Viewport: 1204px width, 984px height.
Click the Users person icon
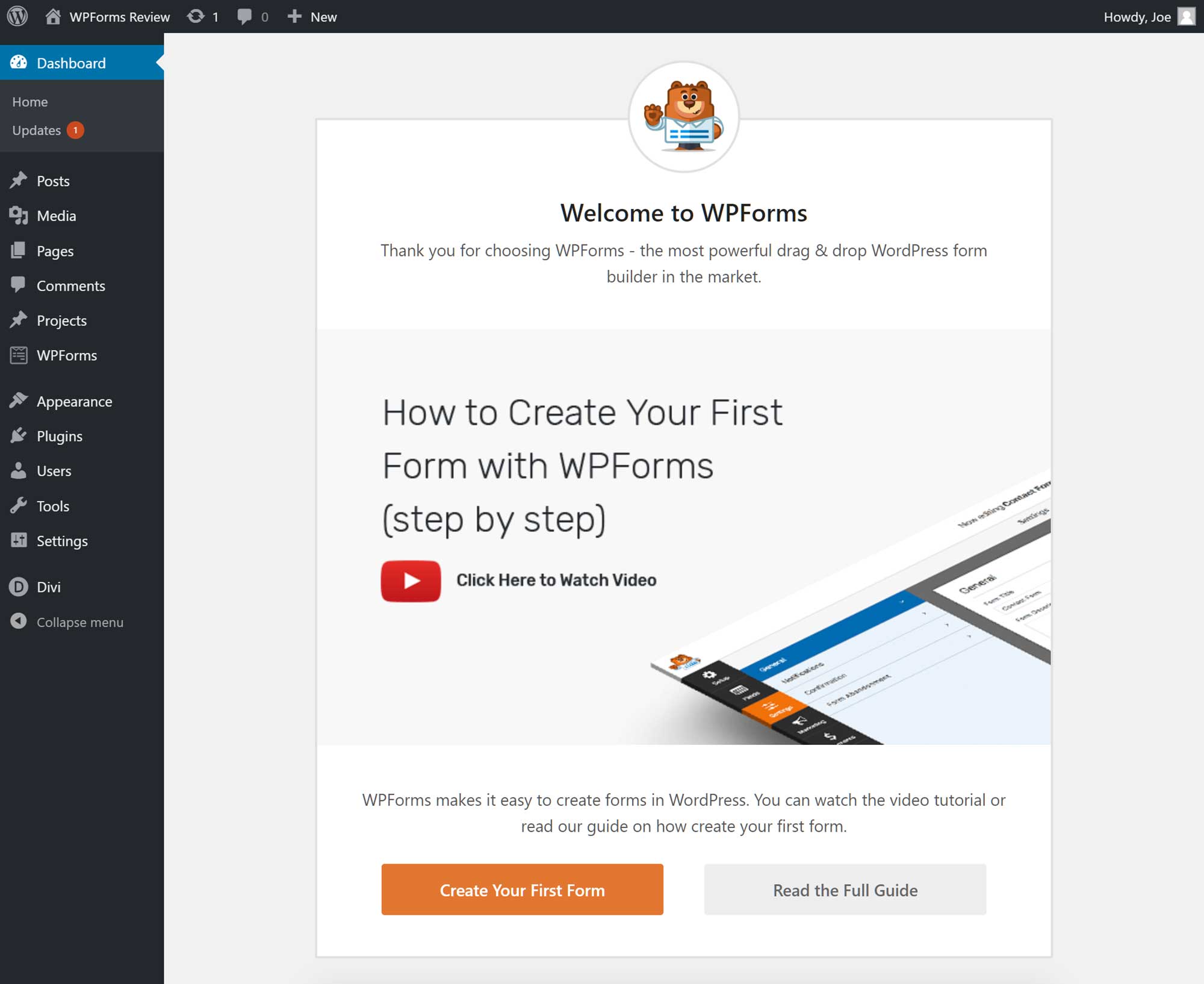pyautogui.click(x=19, y=470)
